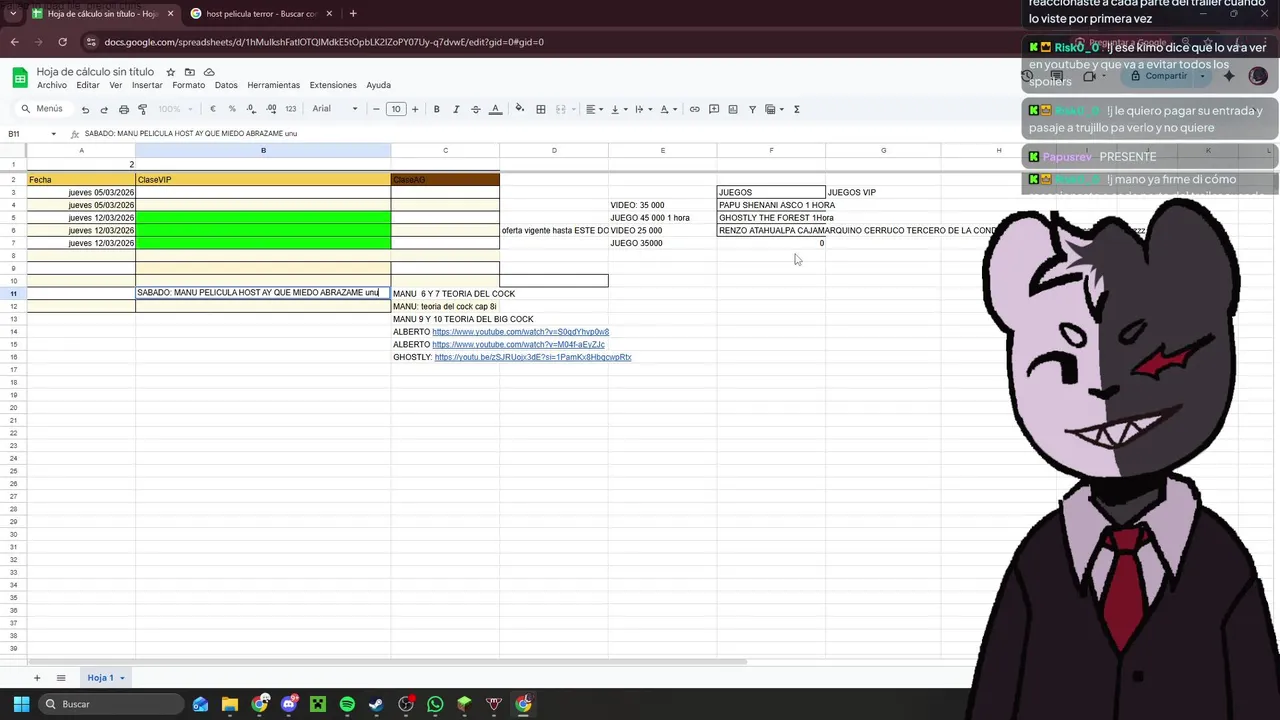Decrease font size minus button

[x=376, y=109]
